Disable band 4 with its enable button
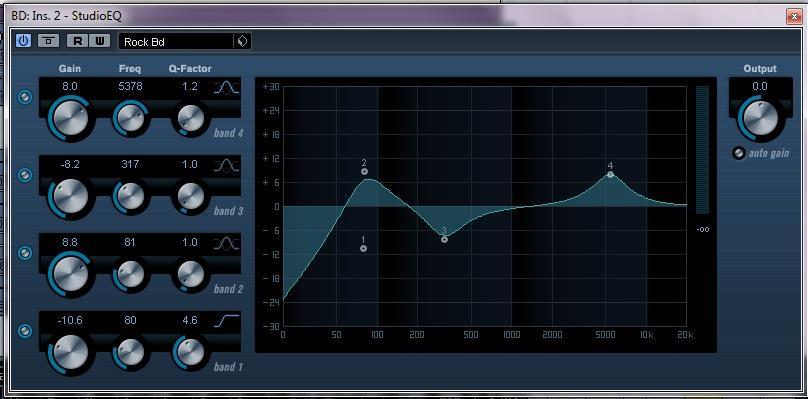The image size is (808, 399). pyautogui.click(x=24, y=97)
